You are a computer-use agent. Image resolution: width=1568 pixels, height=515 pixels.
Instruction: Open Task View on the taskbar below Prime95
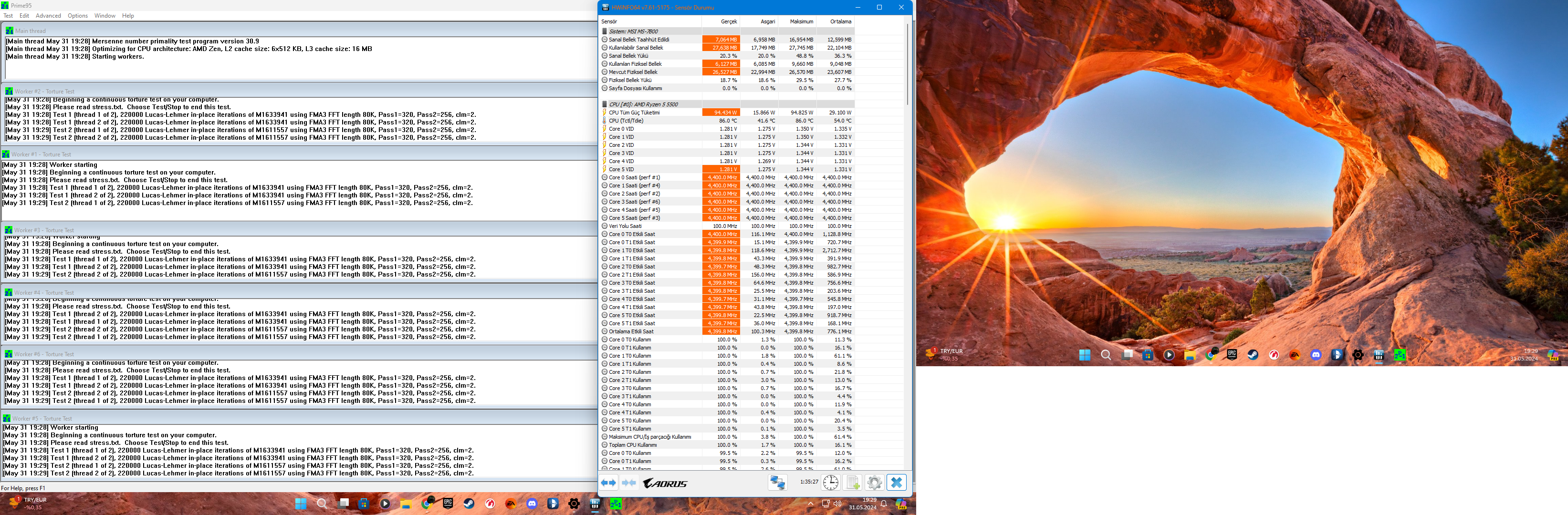pyautogui.click(x=344, y=504)
